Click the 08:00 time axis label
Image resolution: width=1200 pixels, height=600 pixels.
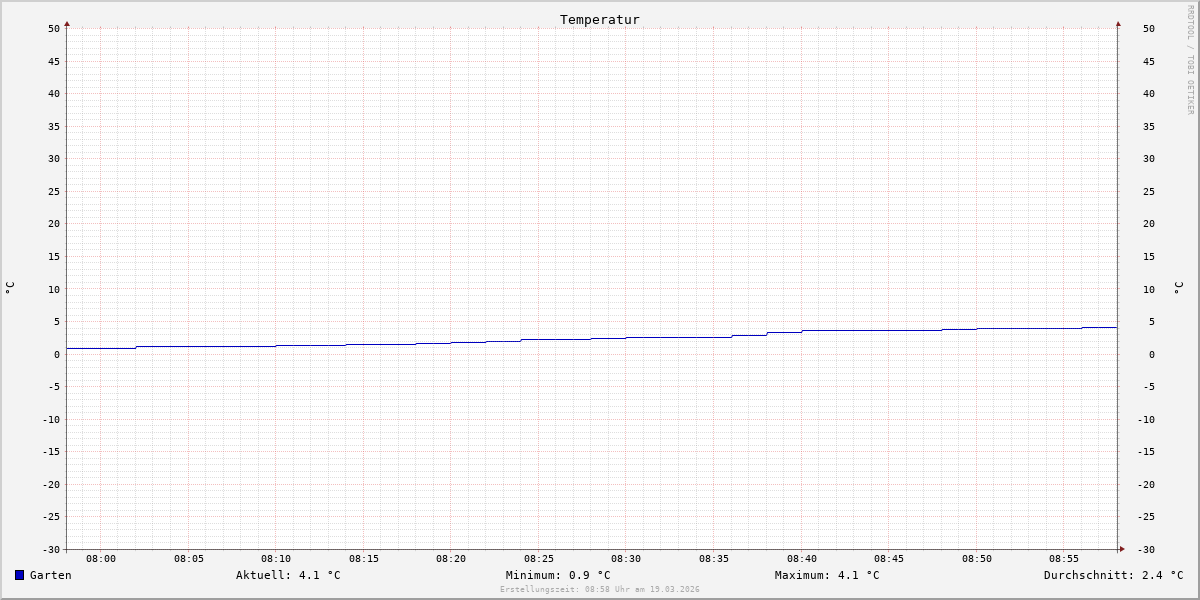tap(101, 559)
